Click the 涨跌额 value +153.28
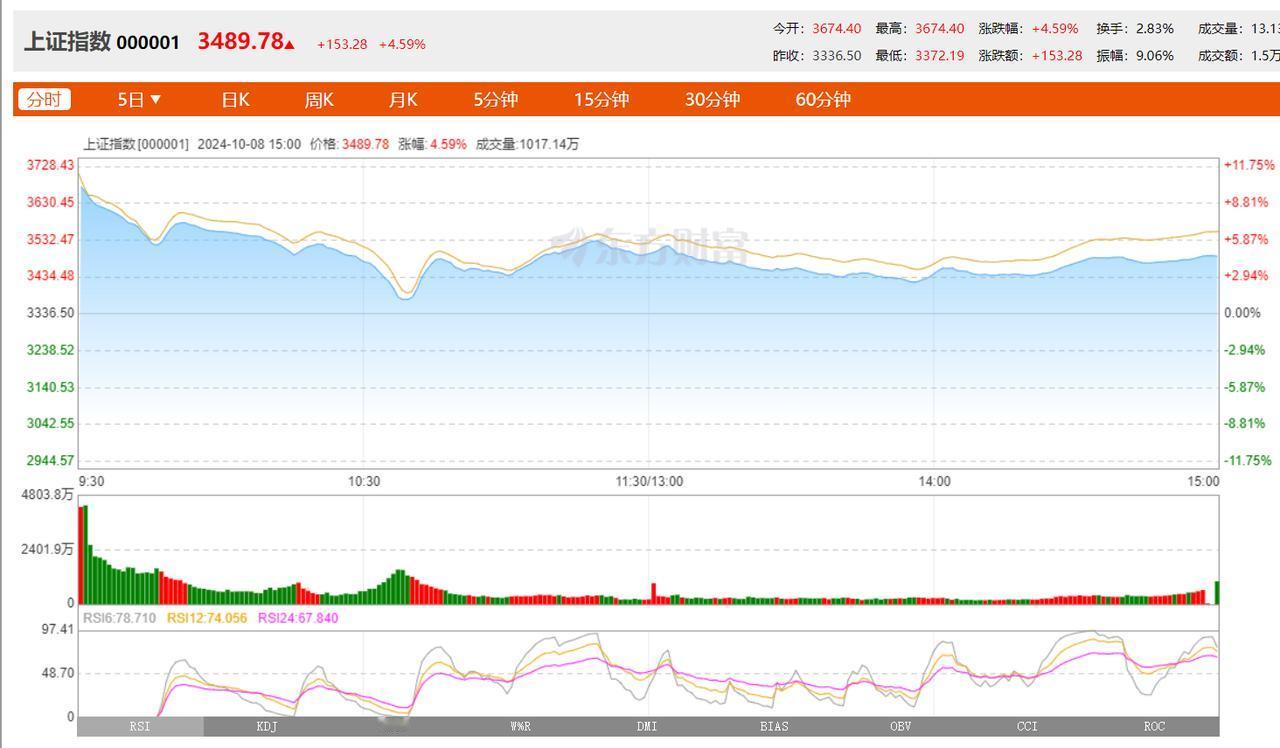 pos(1057,56)
